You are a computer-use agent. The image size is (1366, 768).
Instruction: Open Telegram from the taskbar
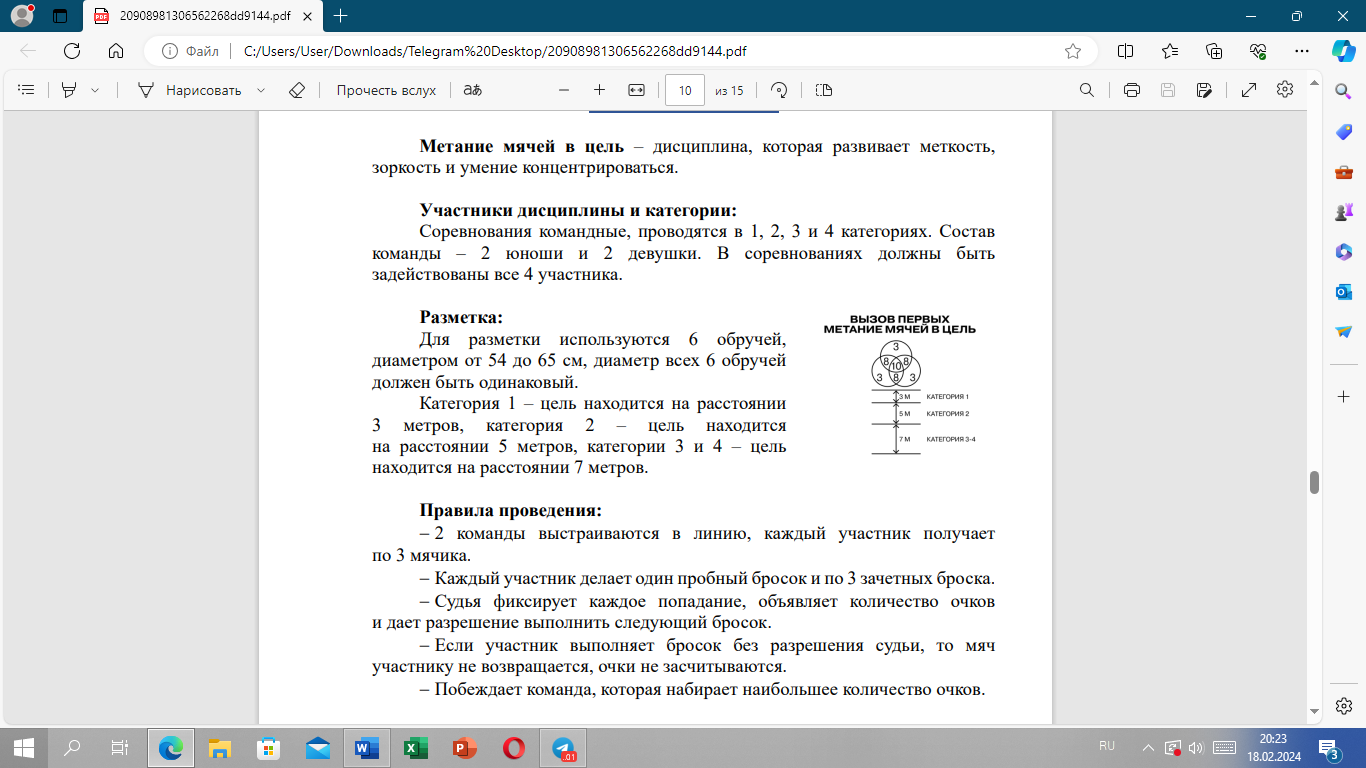563,747
